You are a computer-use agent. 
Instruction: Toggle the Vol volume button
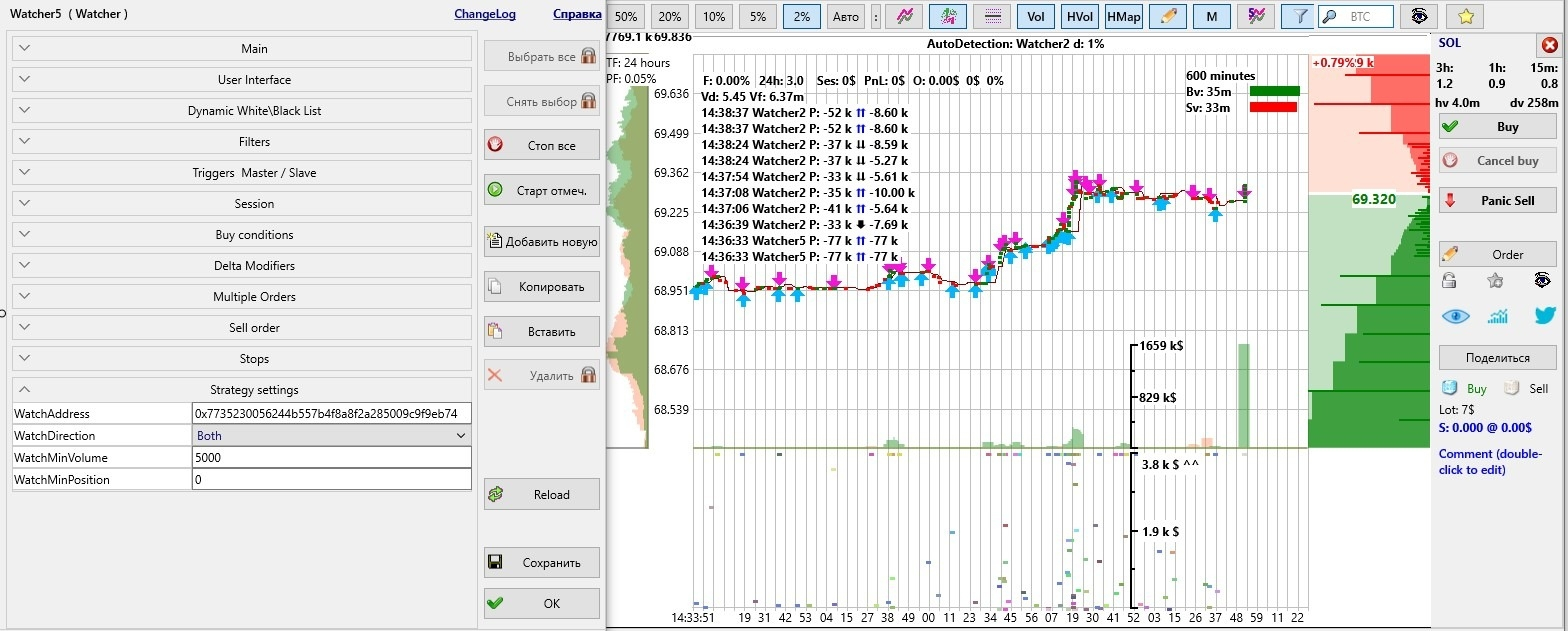pyautogui.click(x=1036, y=16)
